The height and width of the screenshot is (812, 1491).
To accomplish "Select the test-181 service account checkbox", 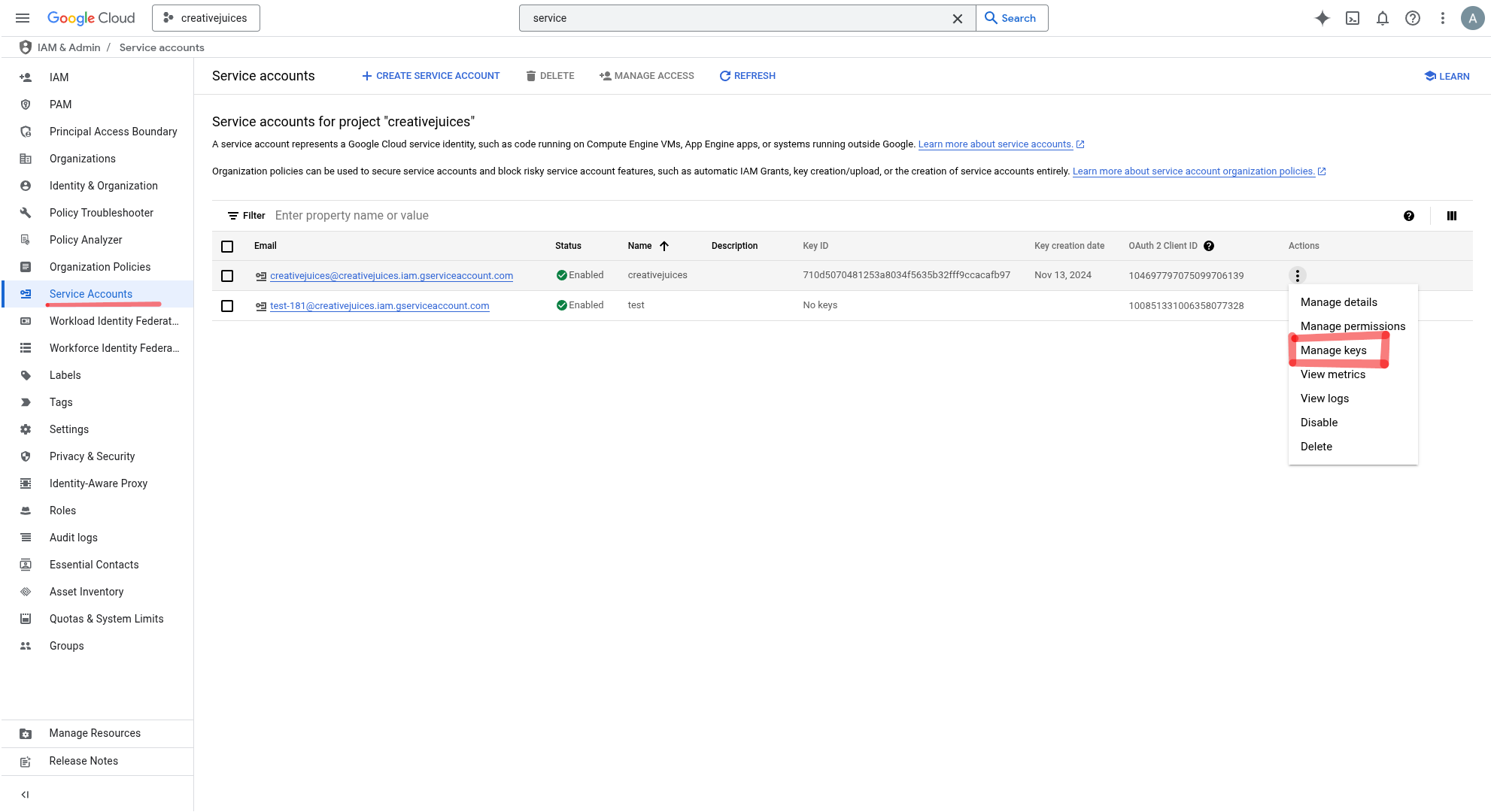I will click(x=227, y=306).
